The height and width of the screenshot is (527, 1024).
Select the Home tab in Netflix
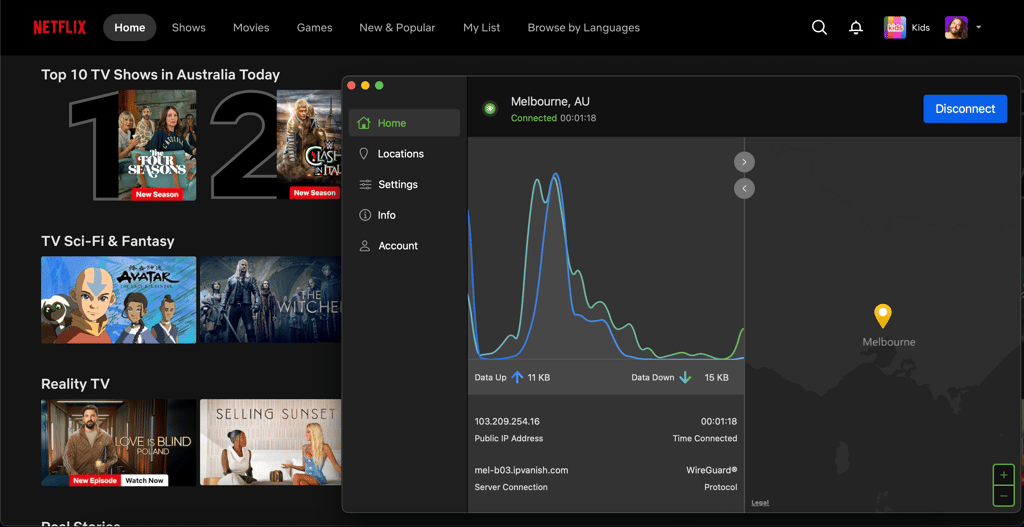click(x=129, y=27)
